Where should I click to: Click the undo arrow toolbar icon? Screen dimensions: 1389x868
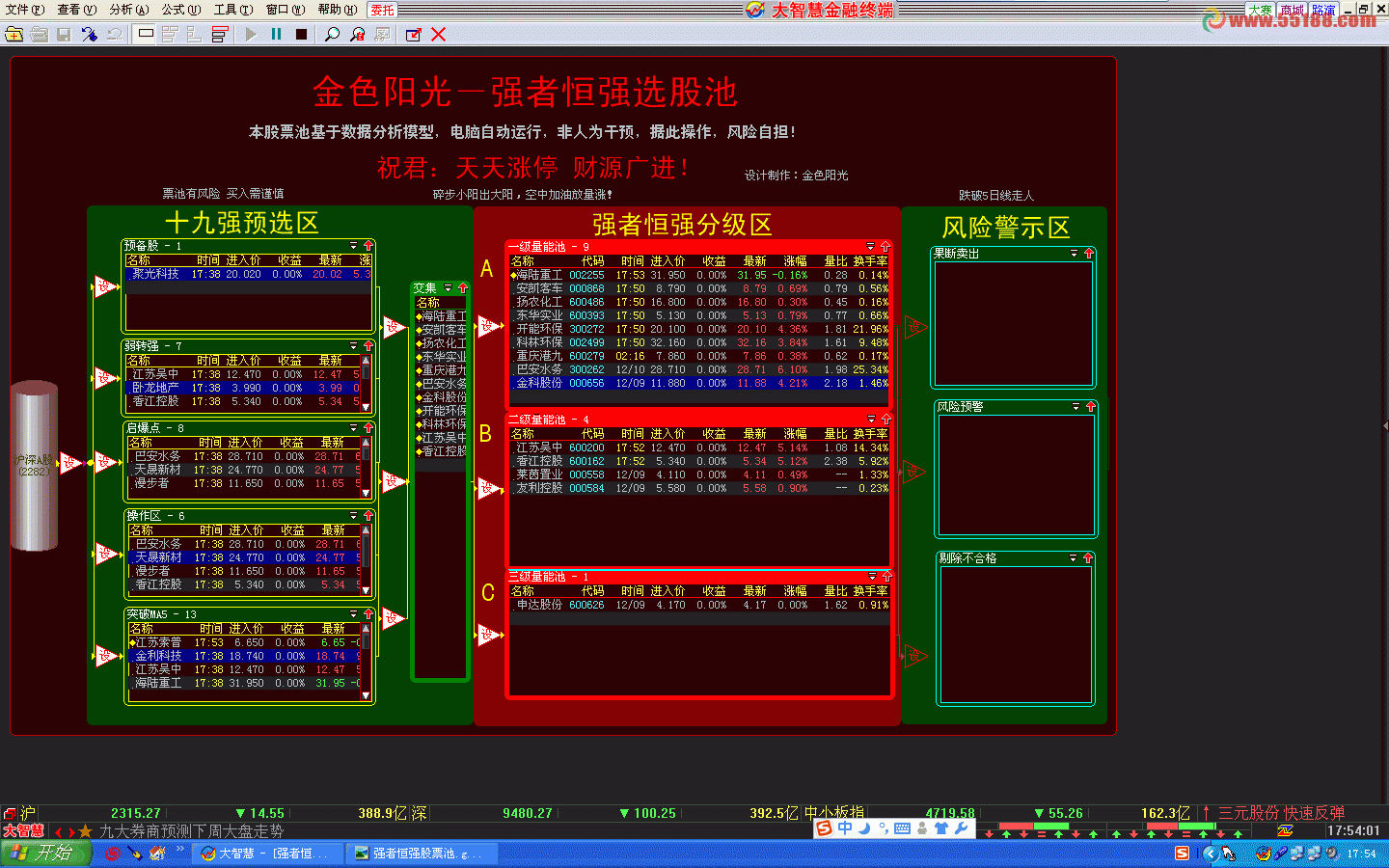pyautogui.click(x=114, y=34)
